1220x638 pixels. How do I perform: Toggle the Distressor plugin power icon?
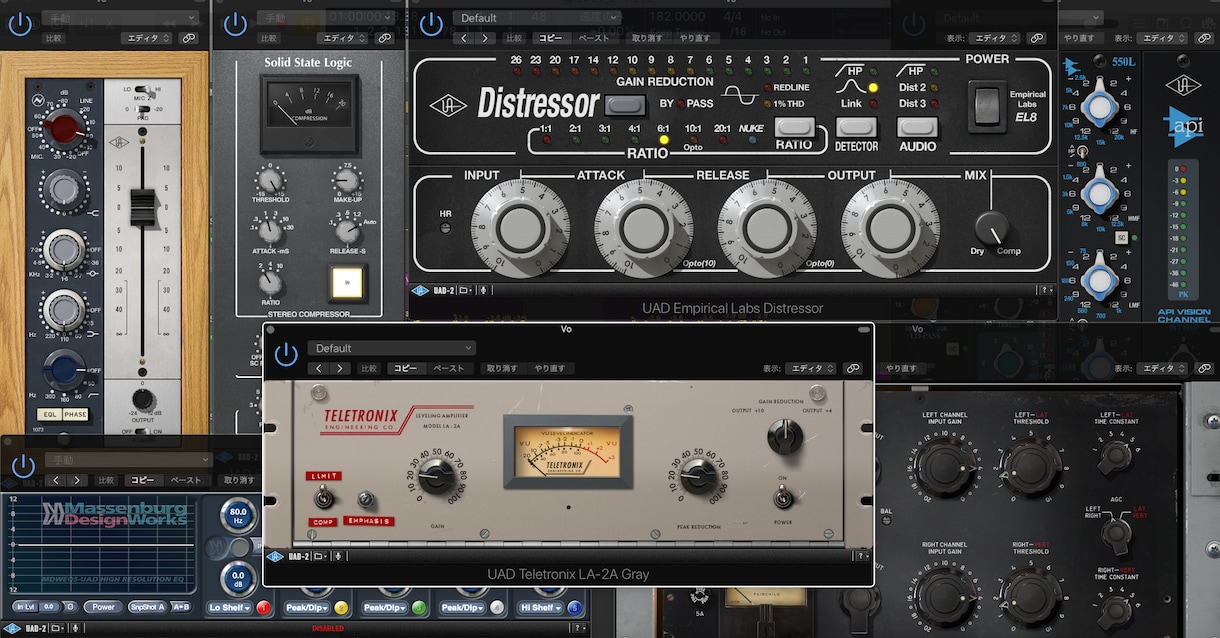pos(432,24)
